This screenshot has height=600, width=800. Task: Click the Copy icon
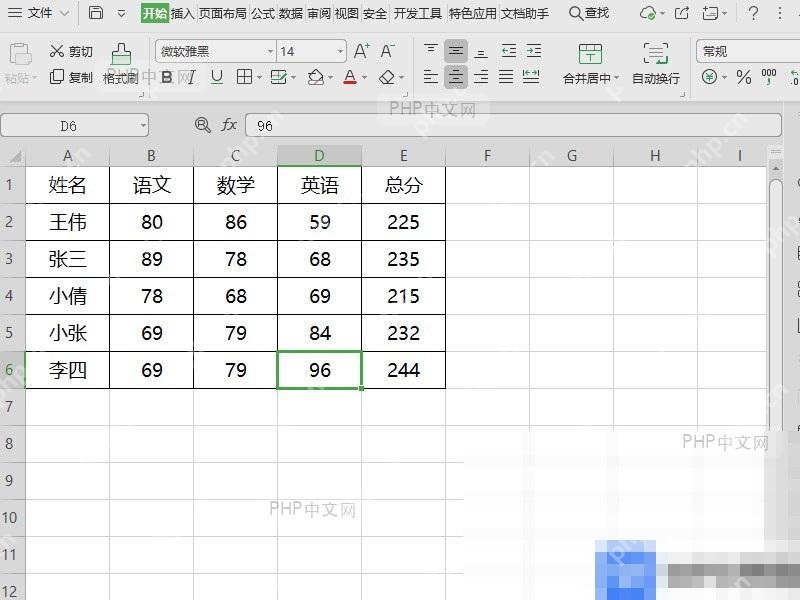coord(57,77)
